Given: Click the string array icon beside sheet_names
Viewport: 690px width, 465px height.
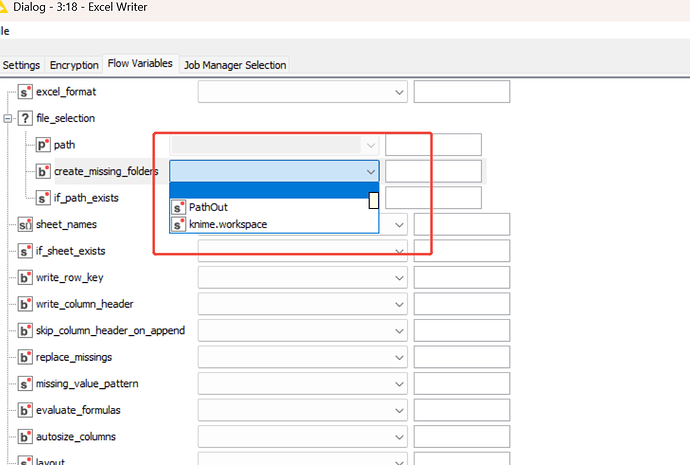Looking at the screenshot, I should tap(25, 224).
